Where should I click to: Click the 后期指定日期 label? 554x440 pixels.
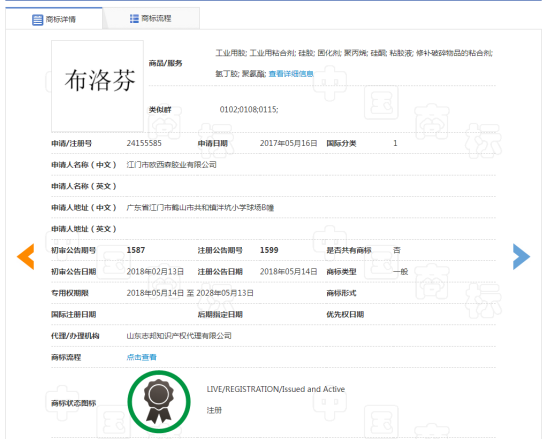tap(220, 315)
